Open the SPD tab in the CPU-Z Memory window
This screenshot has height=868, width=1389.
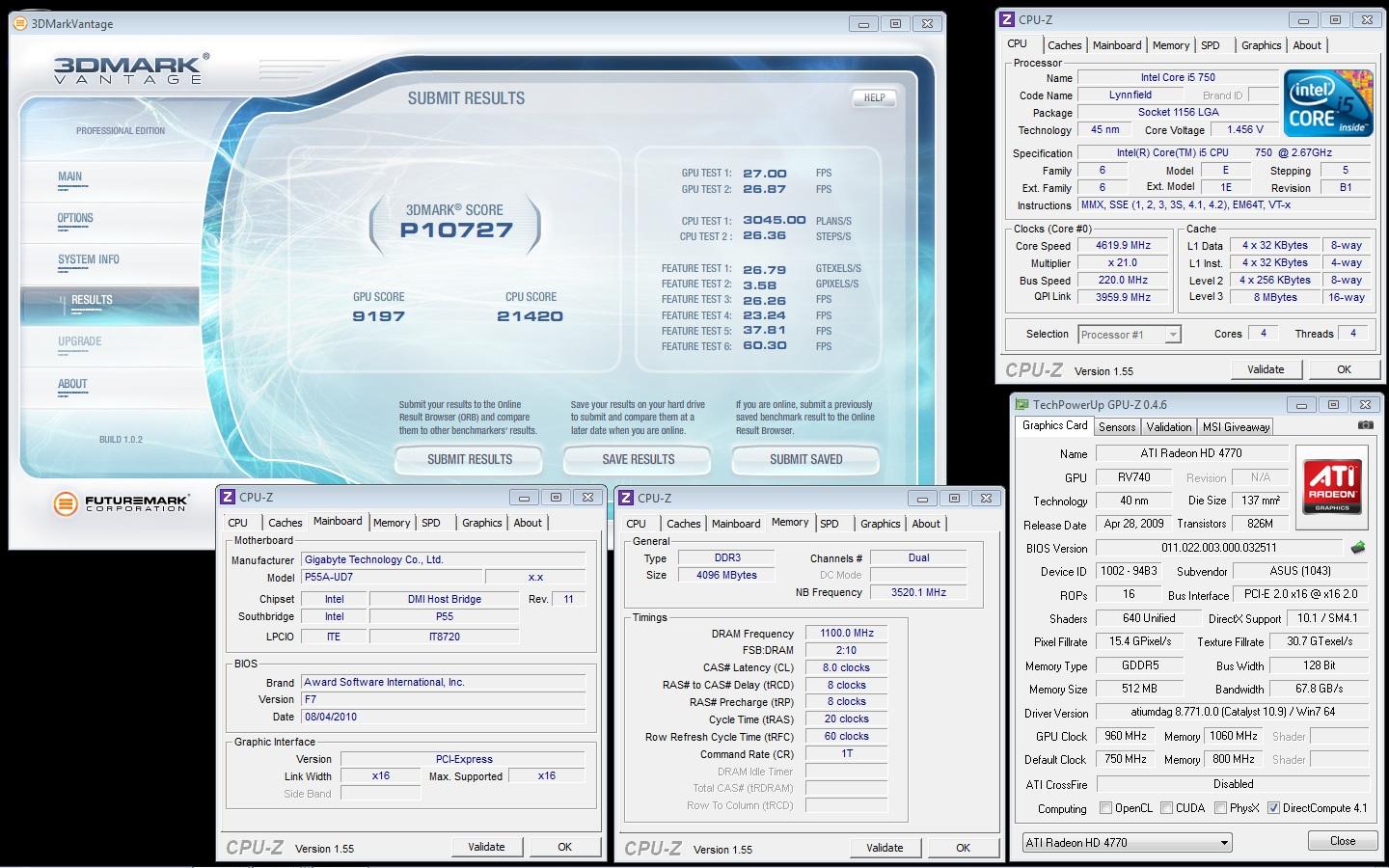point(830,524)
